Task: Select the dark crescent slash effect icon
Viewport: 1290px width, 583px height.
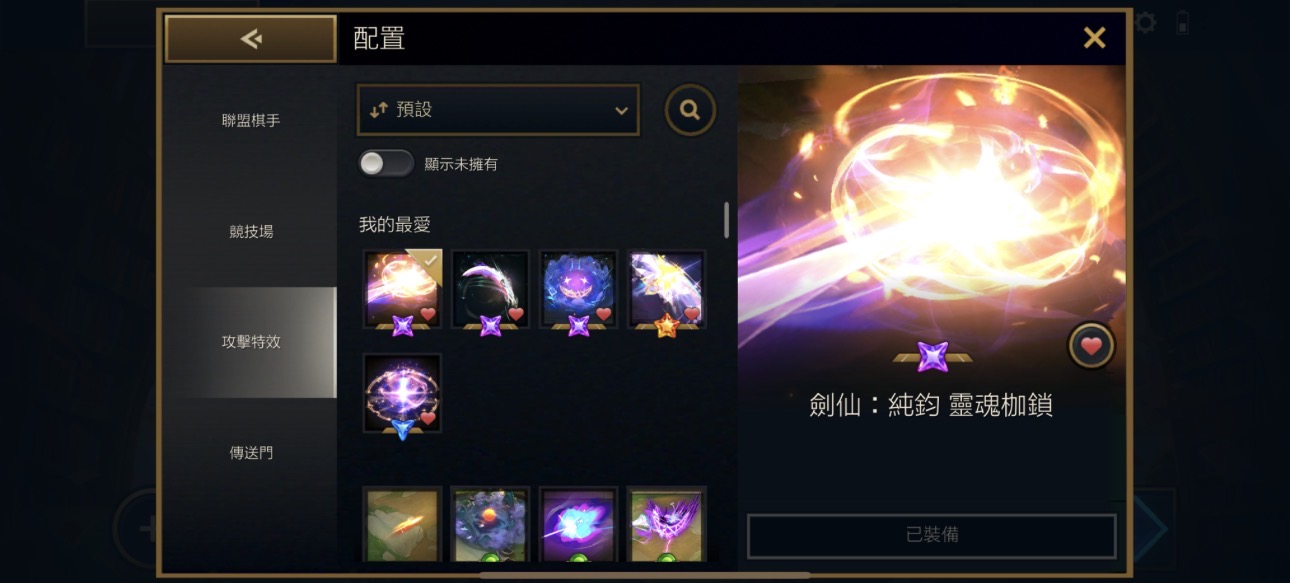Action: click(x=490, y=289)
